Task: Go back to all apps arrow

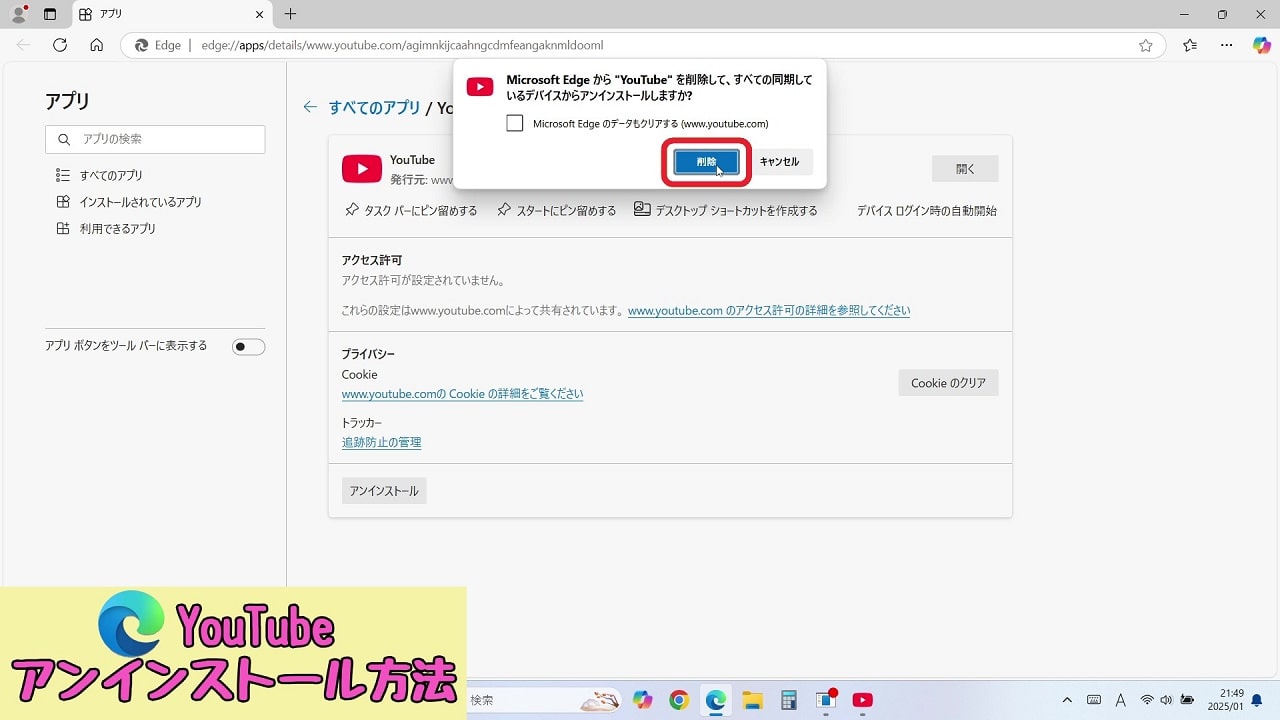Action: 310,107
